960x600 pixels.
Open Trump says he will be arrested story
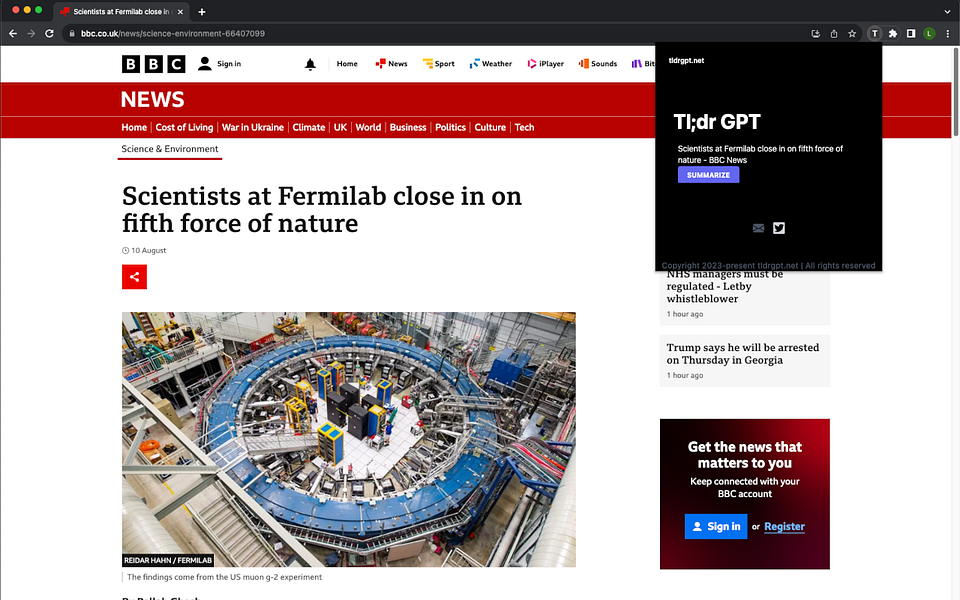coord(743,354)
